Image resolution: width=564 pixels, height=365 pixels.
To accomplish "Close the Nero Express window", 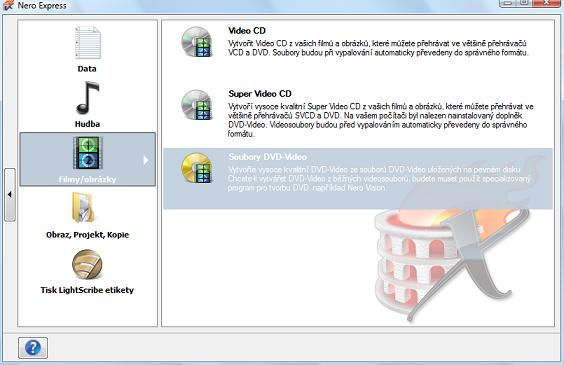I will click(546, 3).
